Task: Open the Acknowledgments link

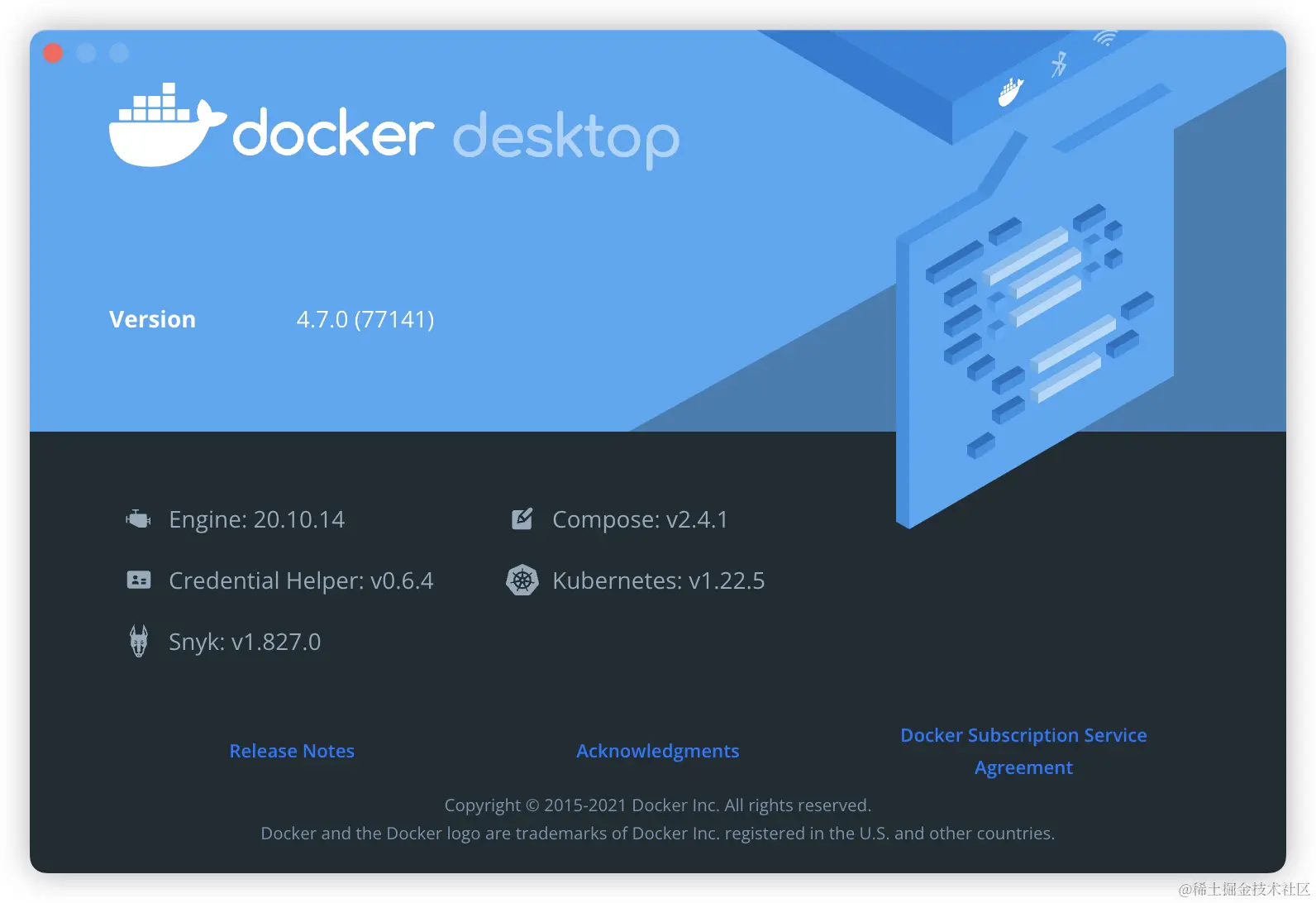Action: click(x=658, y=751)
